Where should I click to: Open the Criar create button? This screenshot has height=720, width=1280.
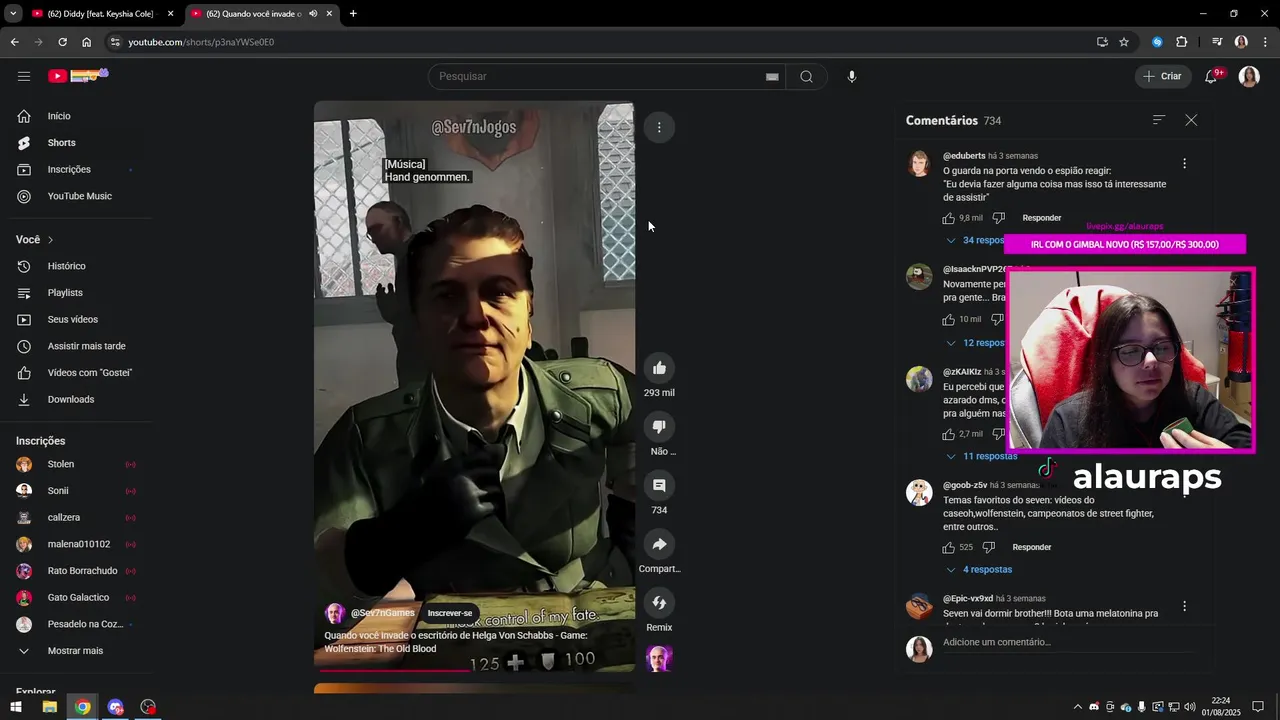(1162, 76)
